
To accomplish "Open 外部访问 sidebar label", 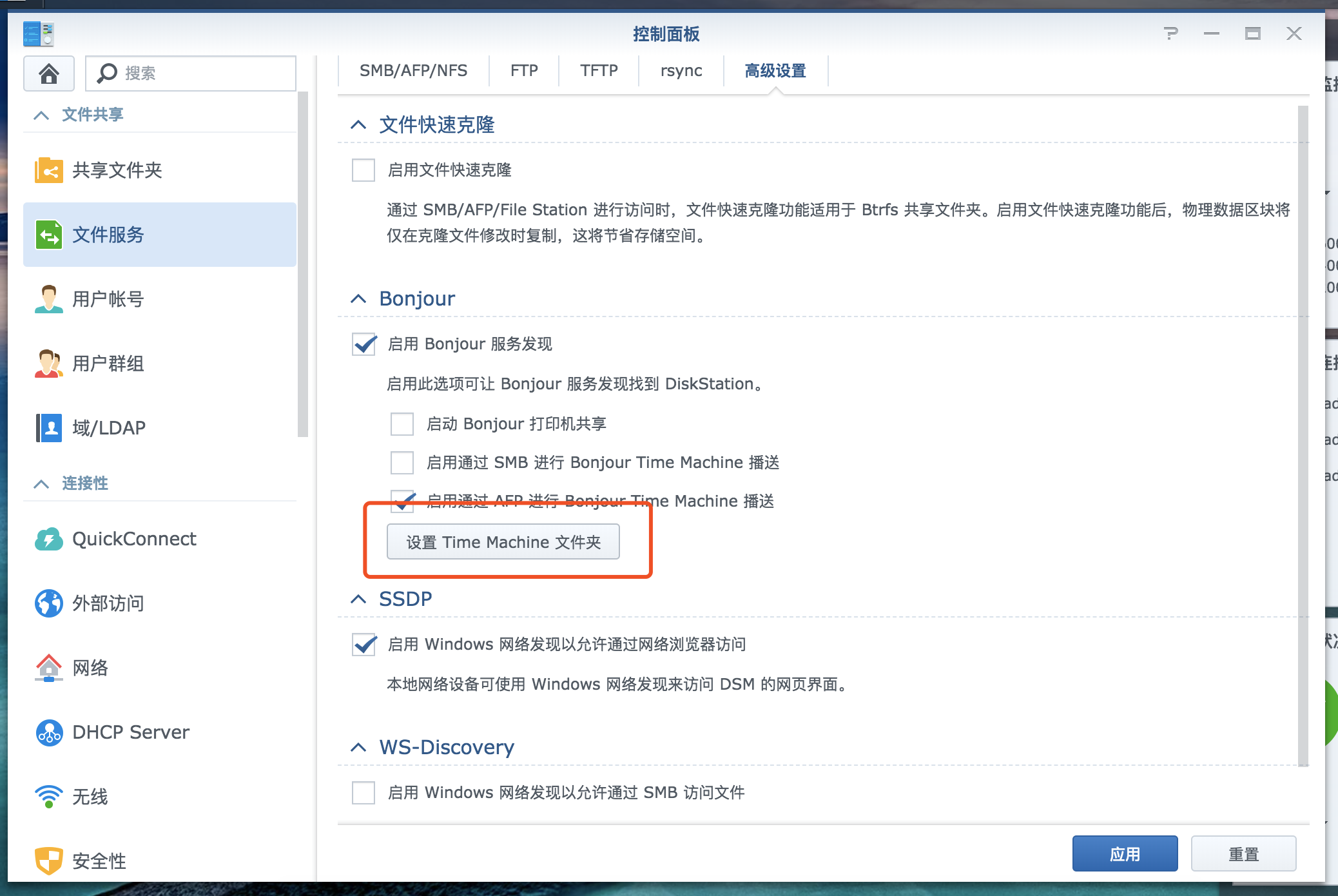I will click(108, 603).
